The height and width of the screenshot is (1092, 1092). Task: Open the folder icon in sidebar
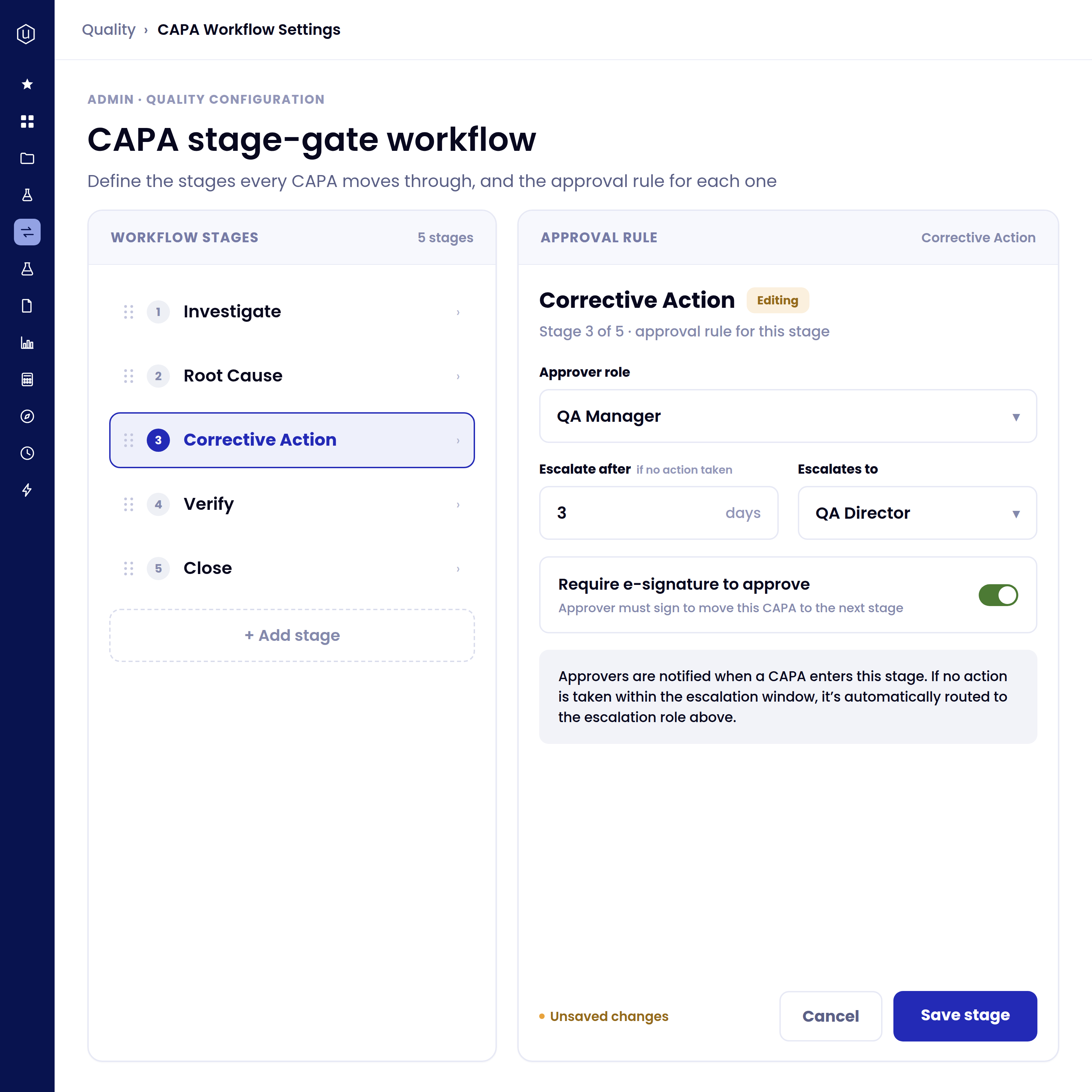[x=27, y=158]
